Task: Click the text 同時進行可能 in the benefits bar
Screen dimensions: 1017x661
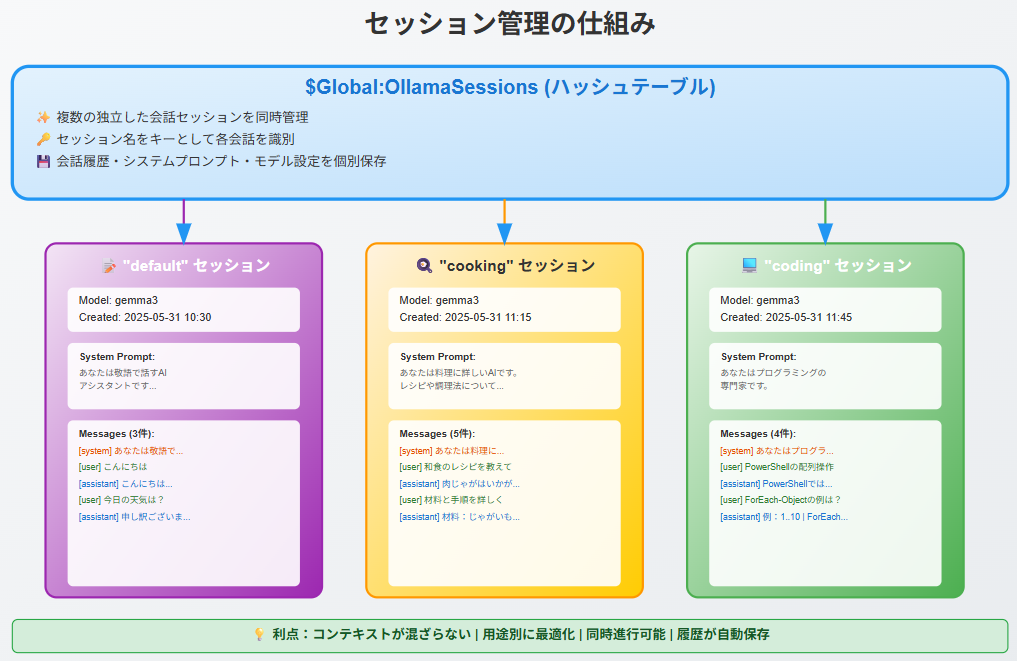Action: 626,634
